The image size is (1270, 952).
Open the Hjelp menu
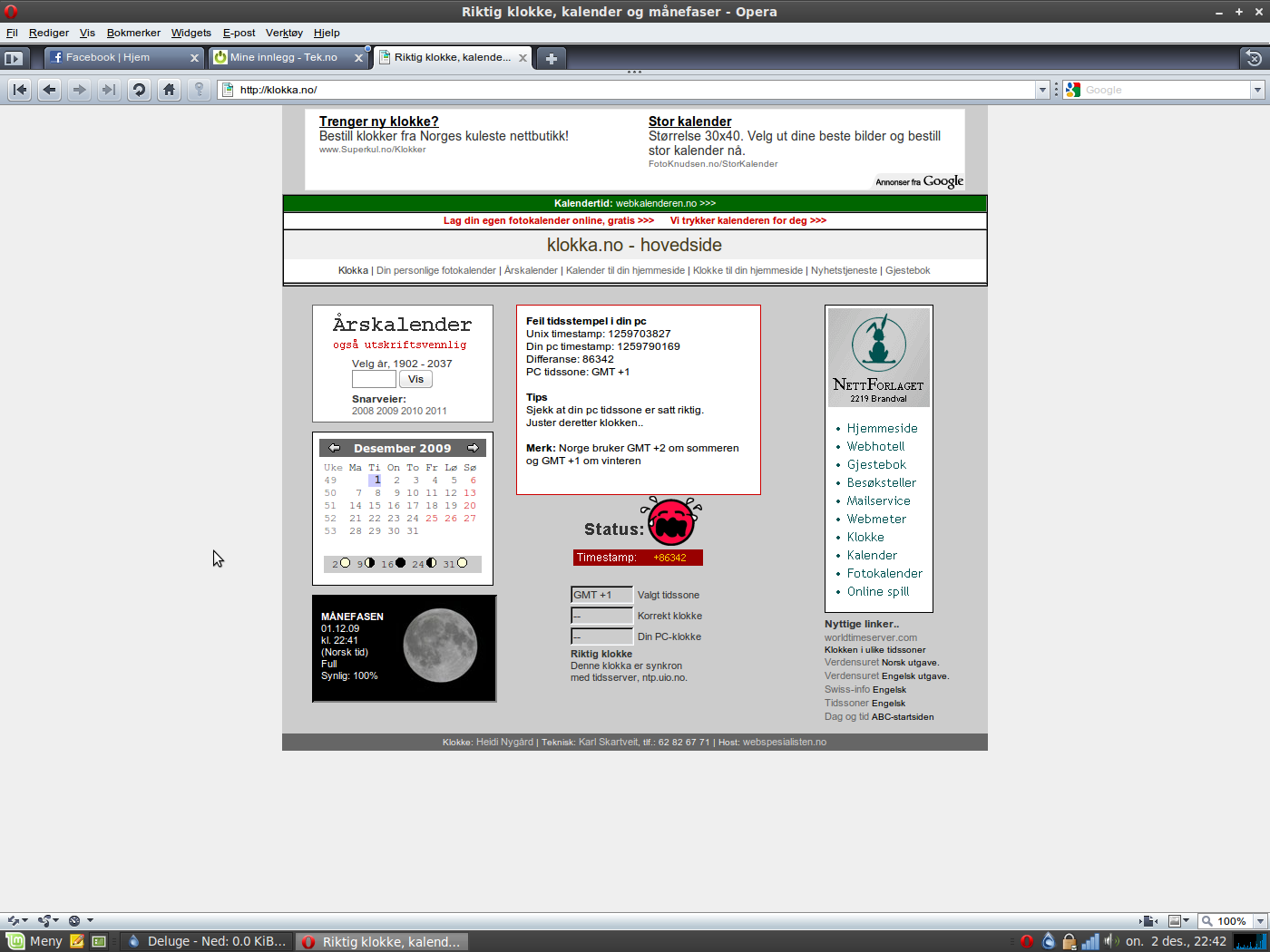click(x=327, y=33)
